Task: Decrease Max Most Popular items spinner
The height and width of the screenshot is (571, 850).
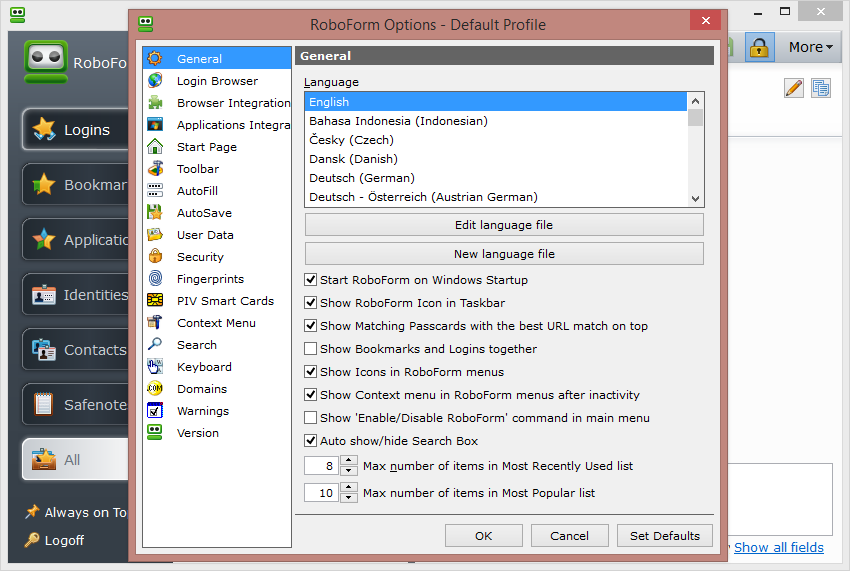Action: (349, 497)
